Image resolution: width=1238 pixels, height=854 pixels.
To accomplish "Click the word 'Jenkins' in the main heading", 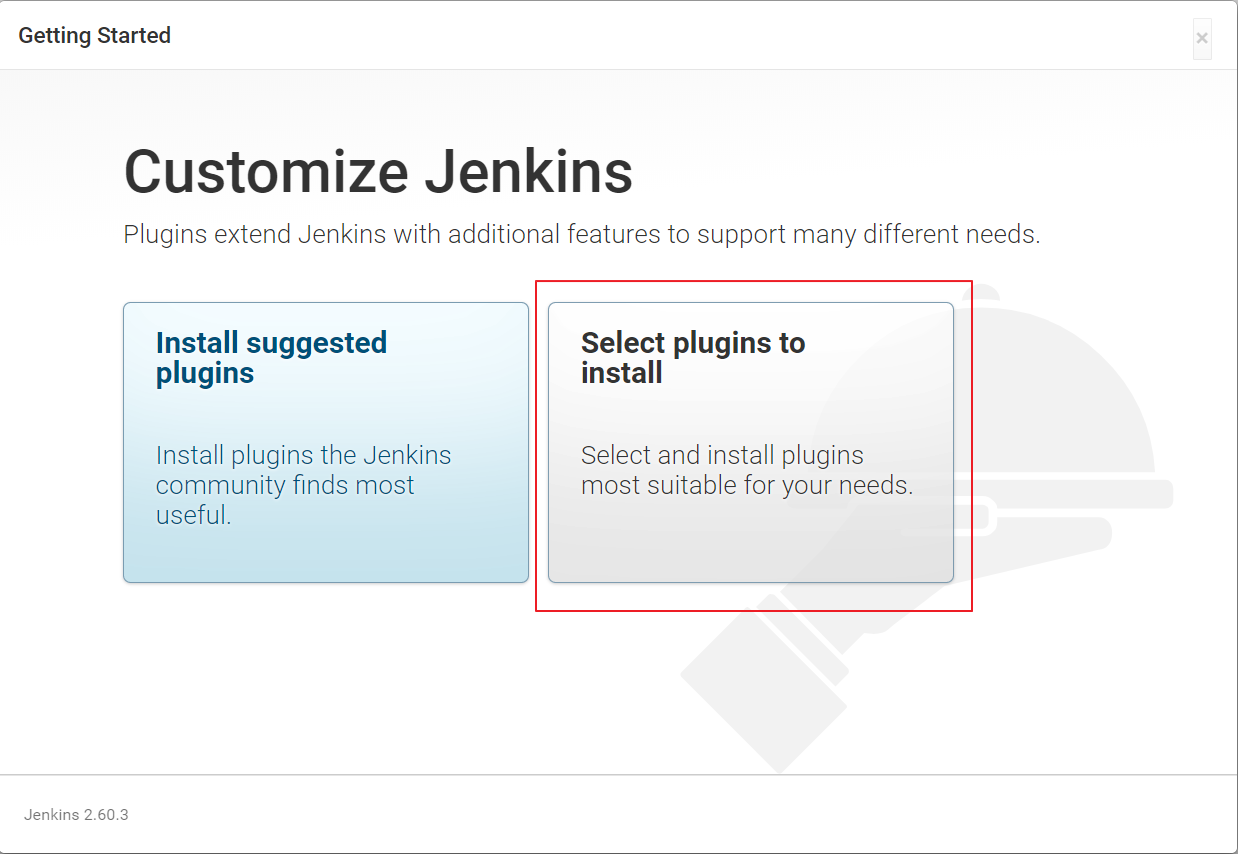I will pos(529,171).
